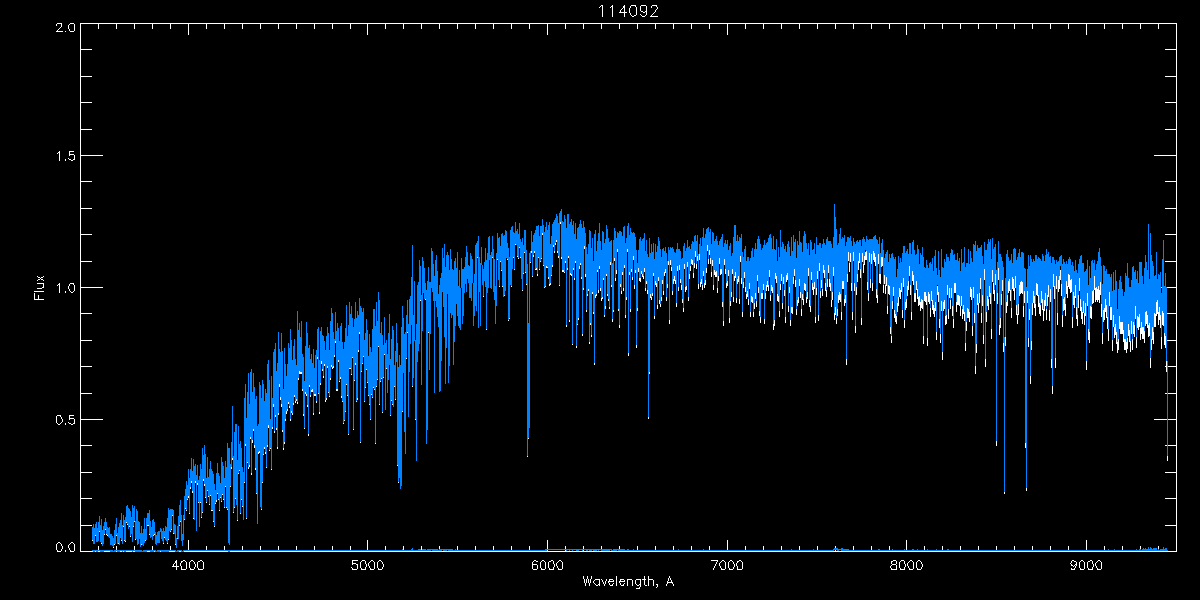Click the Flux y-axis label
This screenshot has width=1200, height=600.
point(40,288)
